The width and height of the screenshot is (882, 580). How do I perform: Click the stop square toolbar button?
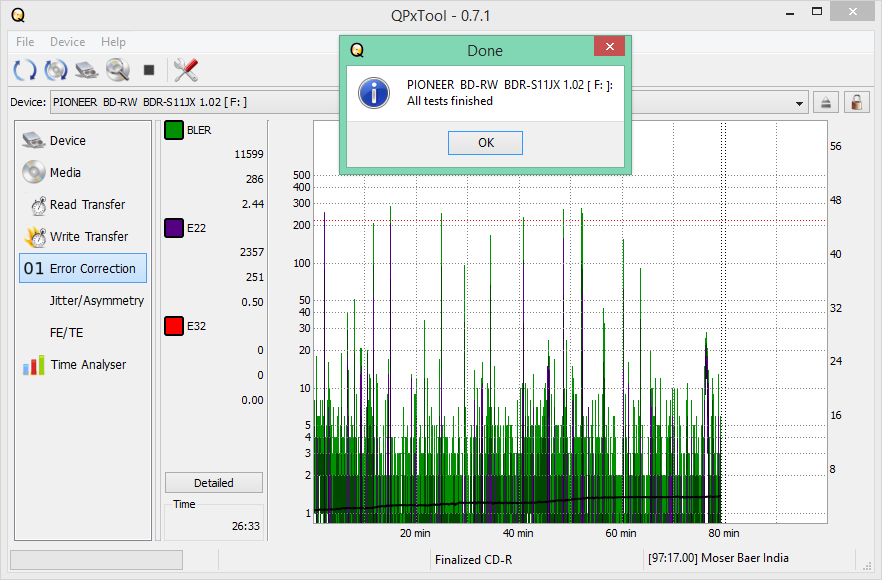point(148,70)
